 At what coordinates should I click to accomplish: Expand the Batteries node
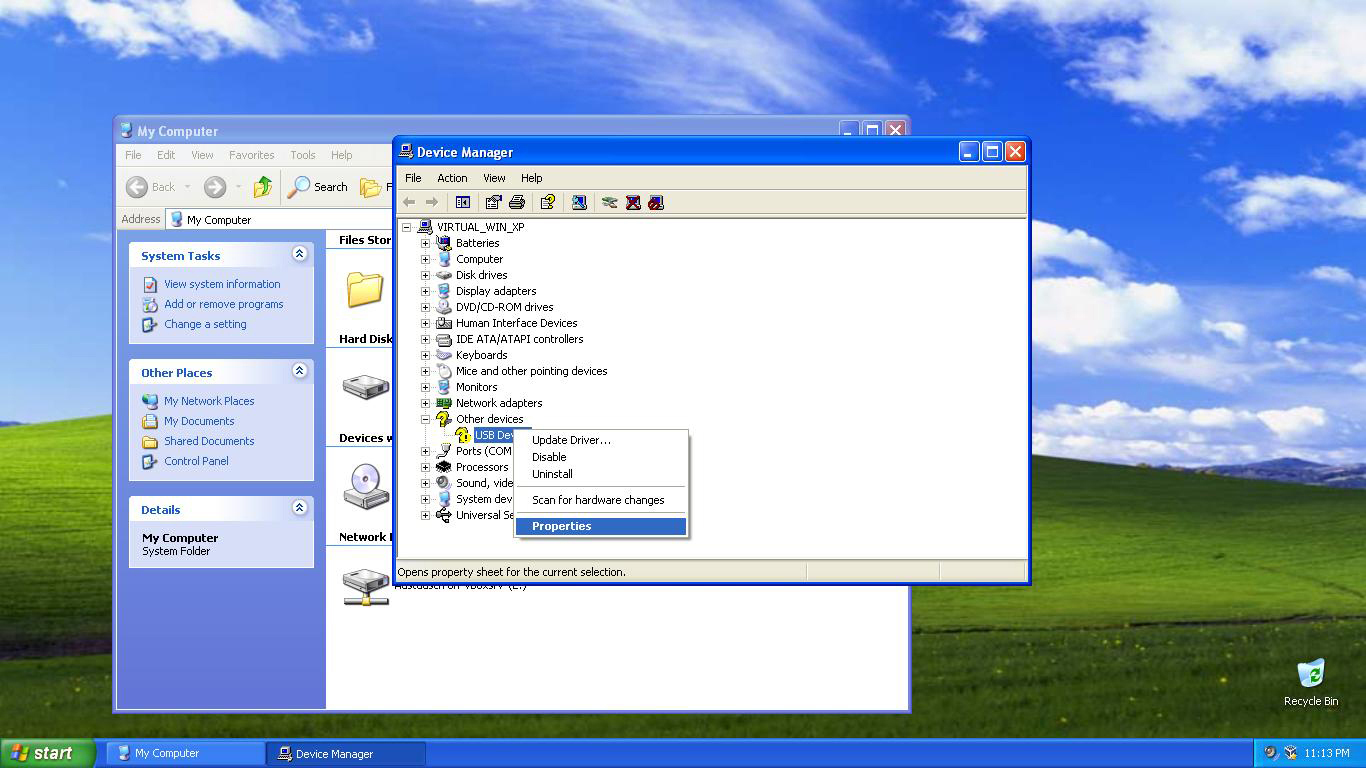coord(425,243)
